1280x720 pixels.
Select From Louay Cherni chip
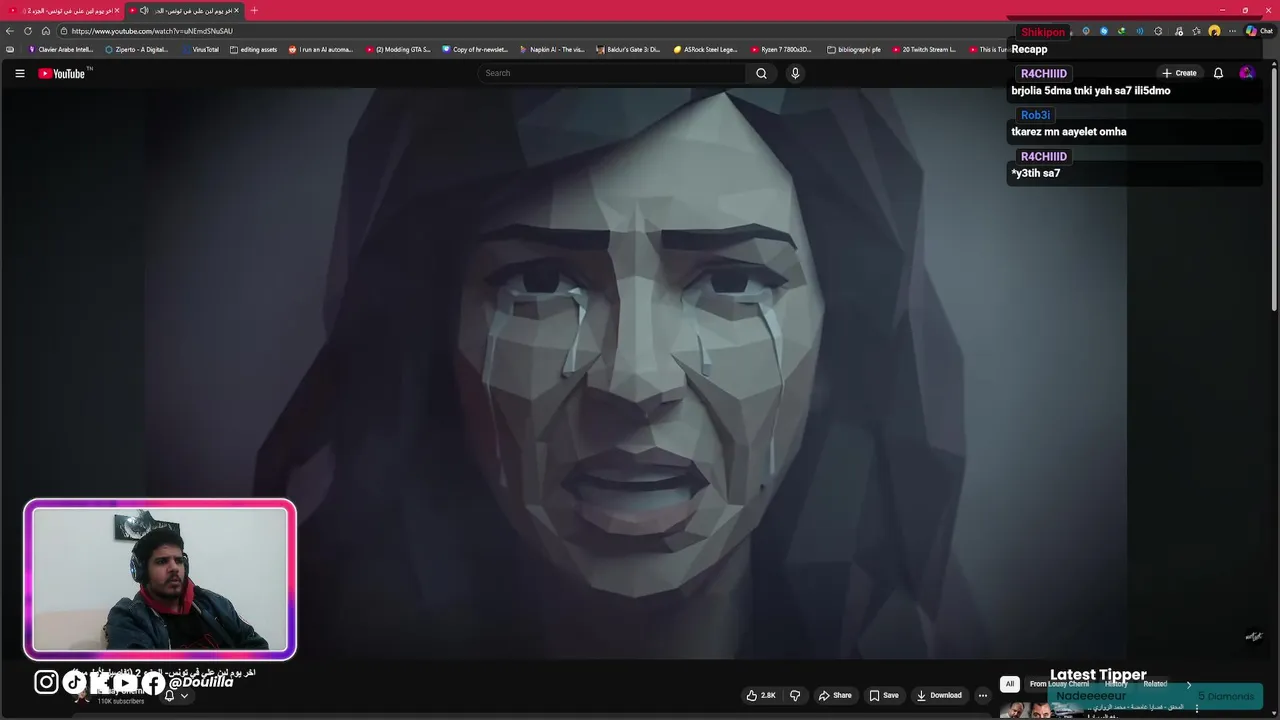pyautogui.click(x=1059, y=684)
